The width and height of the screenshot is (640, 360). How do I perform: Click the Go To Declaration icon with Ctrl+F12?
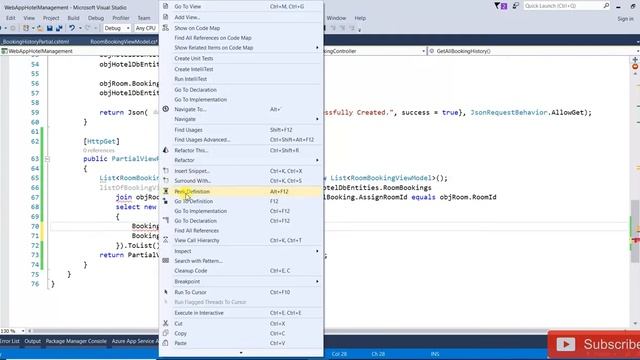point(165,220)
